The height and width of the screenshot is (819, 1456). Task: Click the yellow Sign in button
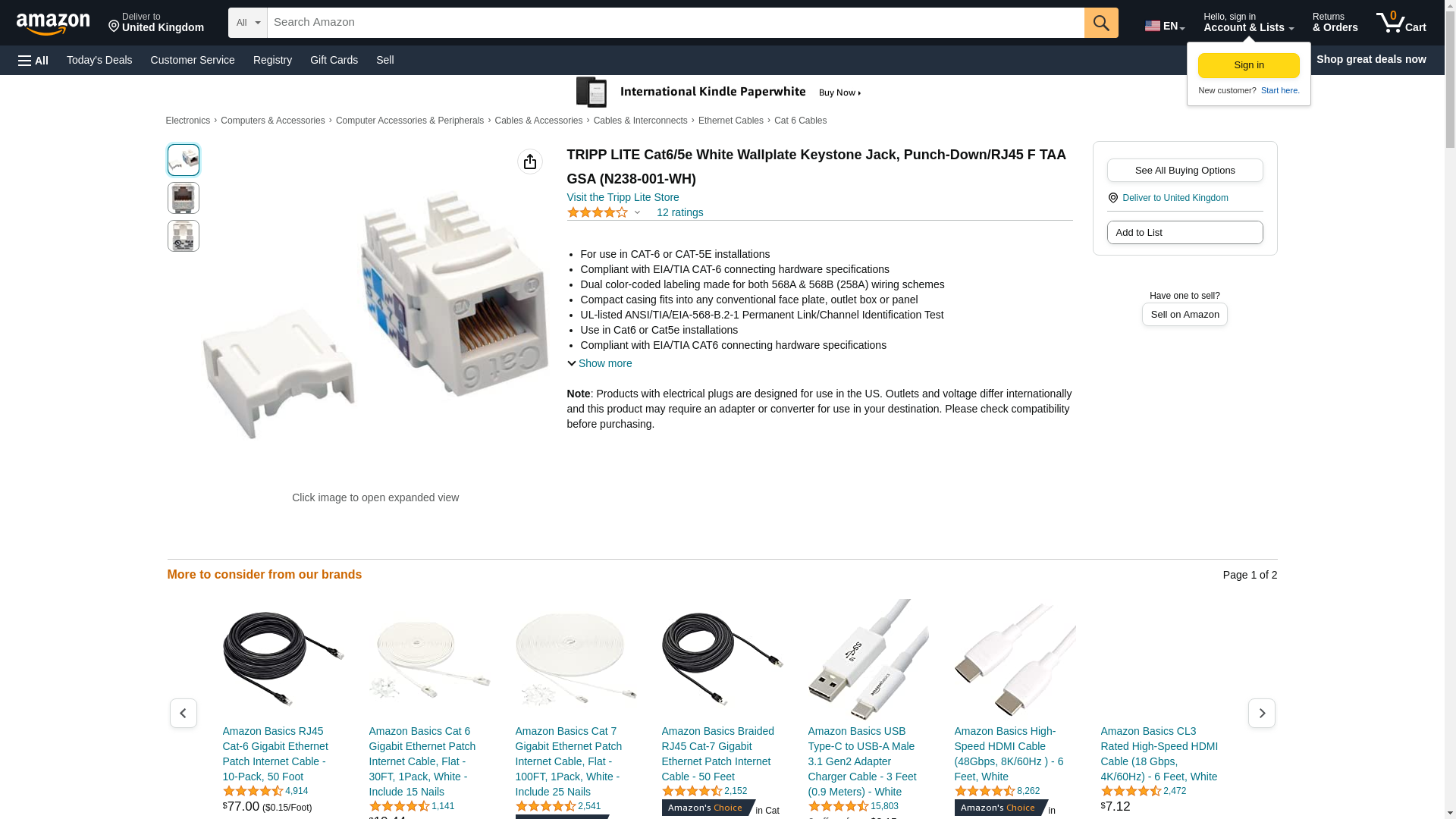[1248, 65]
